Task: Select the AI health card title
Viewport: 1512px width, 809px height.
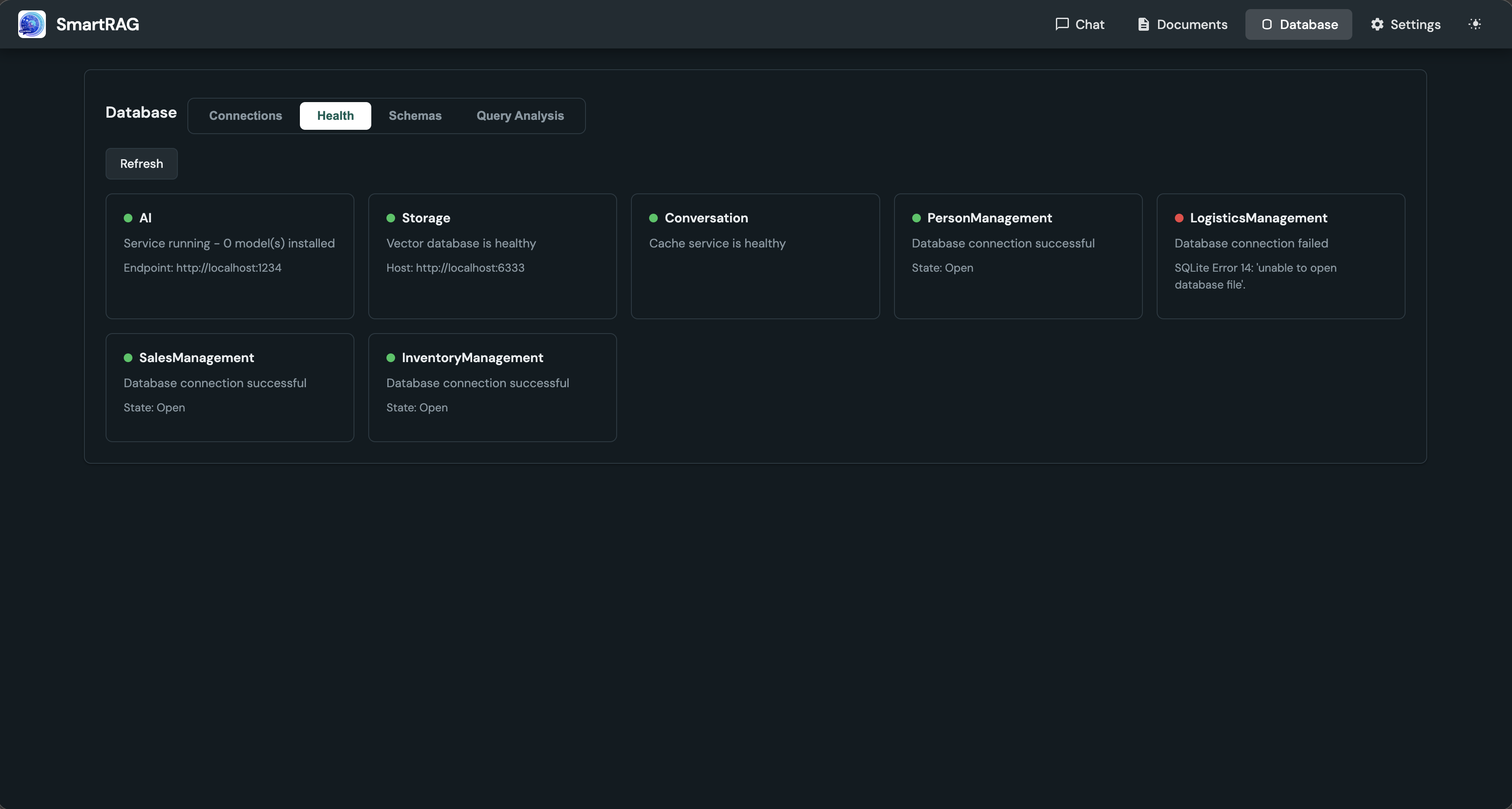Action: click(145, 218)
